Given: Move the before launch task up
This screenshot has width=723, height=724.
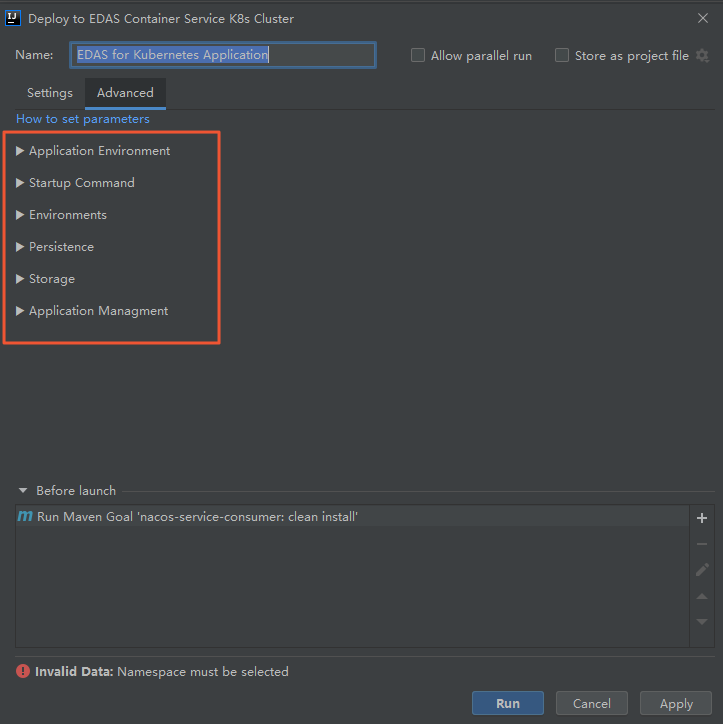Looking at the screenshot, I should click(702, 596).
